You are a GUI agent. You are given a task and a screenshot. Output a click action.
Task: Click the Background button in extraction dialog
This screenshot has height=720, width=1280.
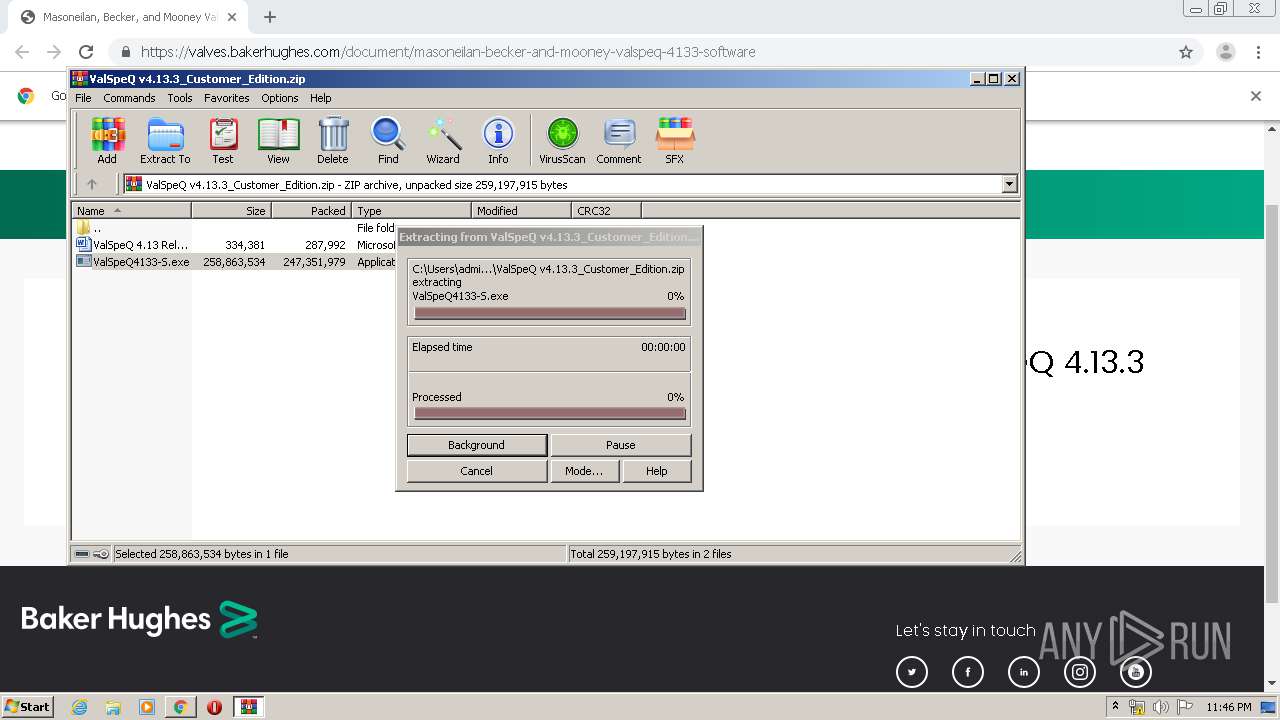point(477,445)
